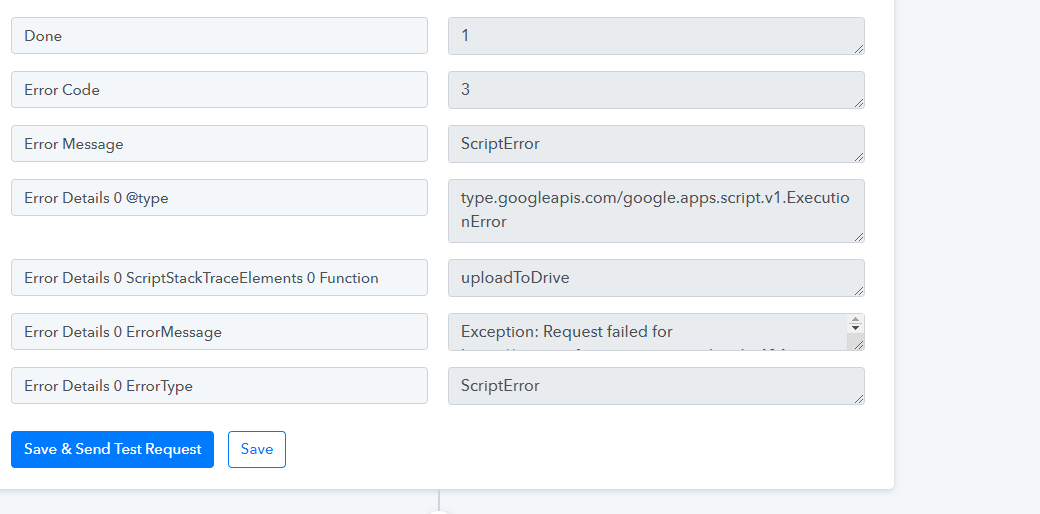Click Save & Send Test Request button

112,449
